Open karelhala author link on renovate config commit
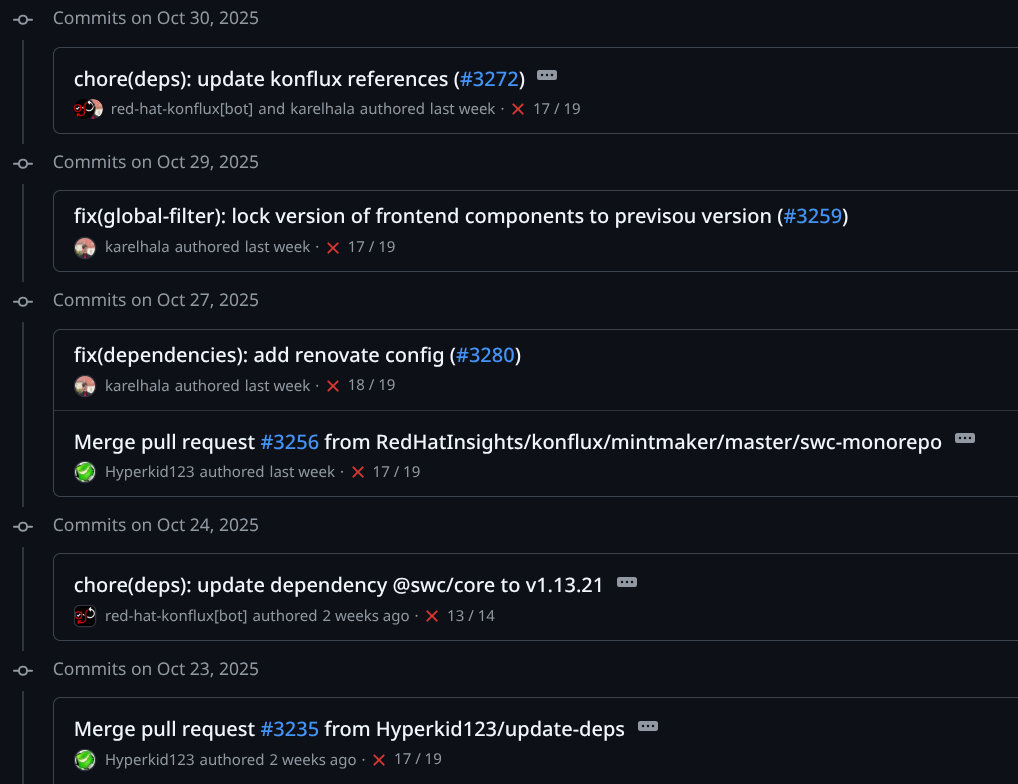Viewport: 1018px width, 784px height. [x=137, y=385]
